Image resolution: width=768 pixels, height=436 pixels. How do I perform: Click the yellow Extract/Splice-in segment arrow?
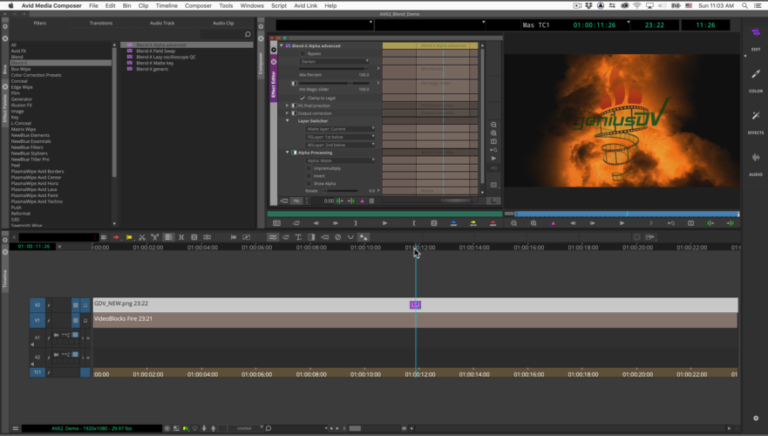click(129, 237)
